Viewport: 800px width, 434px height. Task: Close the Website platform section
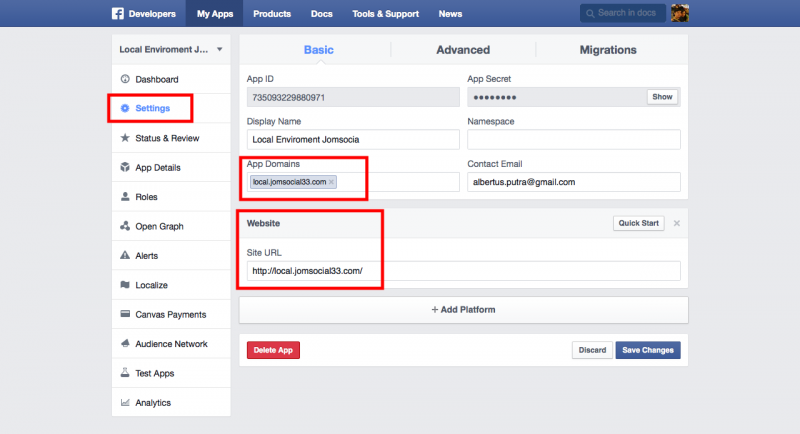click(x=677, y=223)
